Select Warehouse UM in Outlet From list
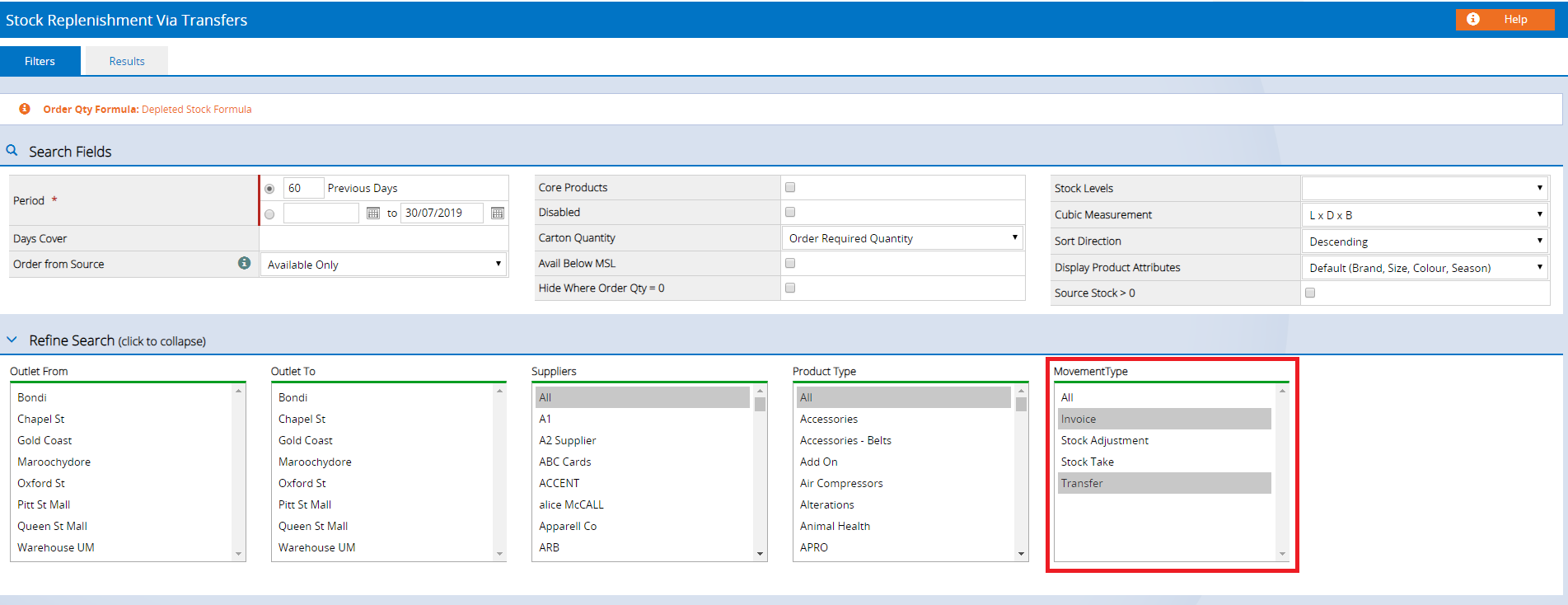 [121, 547]
